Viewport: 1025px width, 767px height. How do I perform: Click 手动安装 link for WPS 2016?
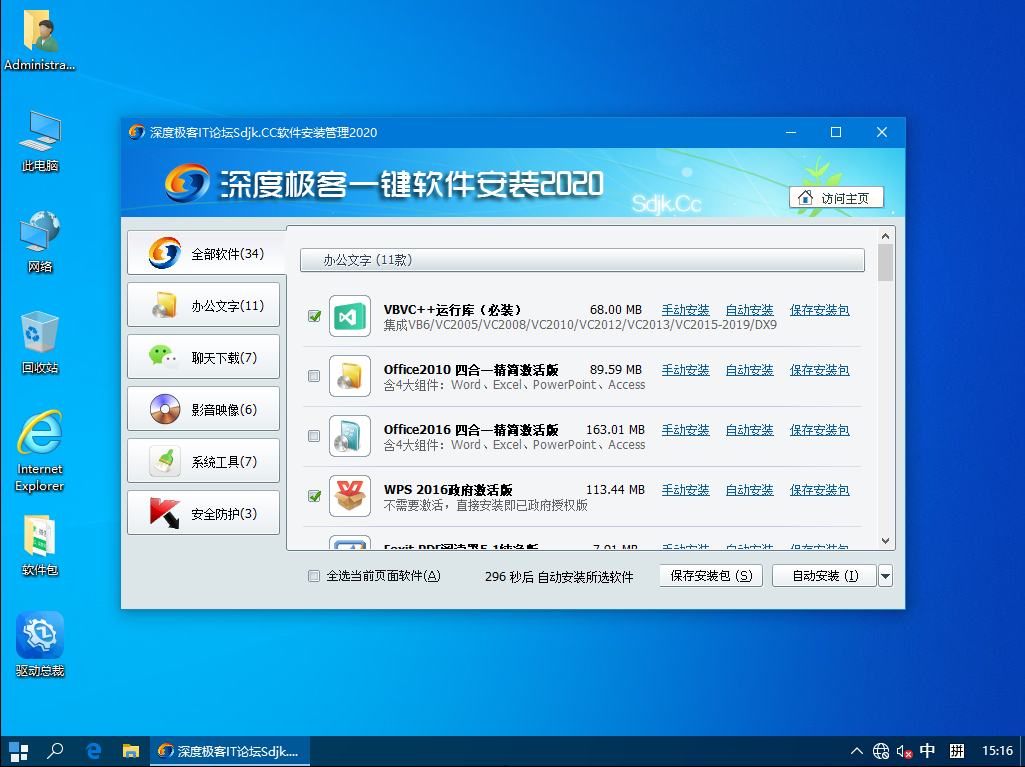tap(685, 490)
